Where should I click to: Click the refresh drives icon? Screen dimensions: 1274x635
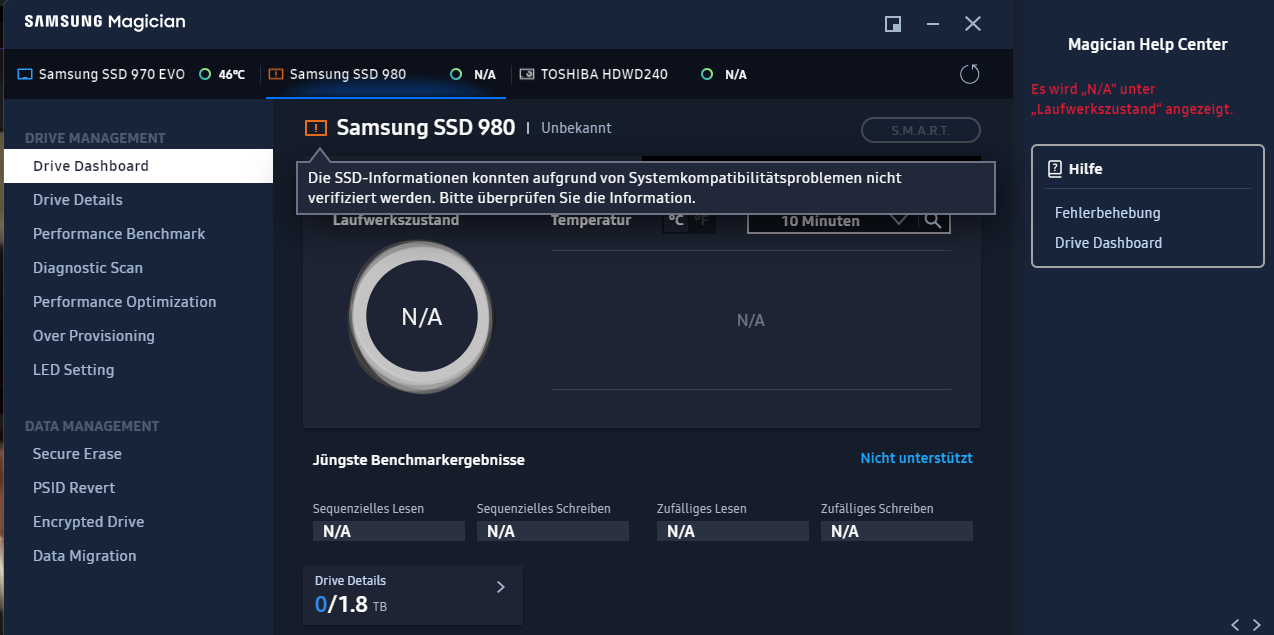(x=969, y=74)
